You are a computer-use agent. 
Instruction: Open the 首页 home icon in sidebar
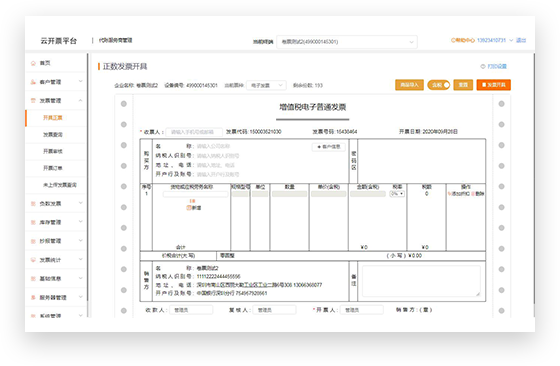[33, 63]
